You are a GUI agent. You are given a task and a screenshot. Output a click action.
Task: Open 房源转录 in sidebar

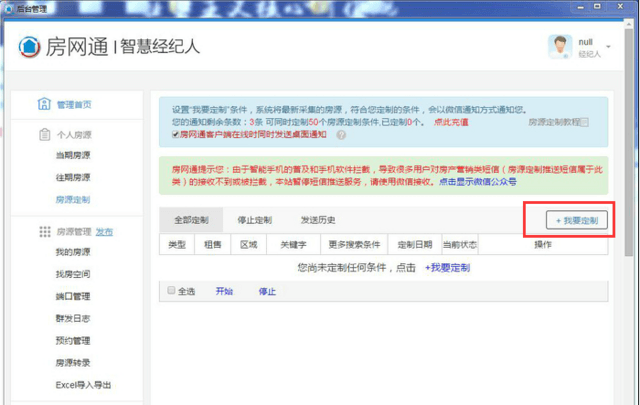[x=73, y=363]
